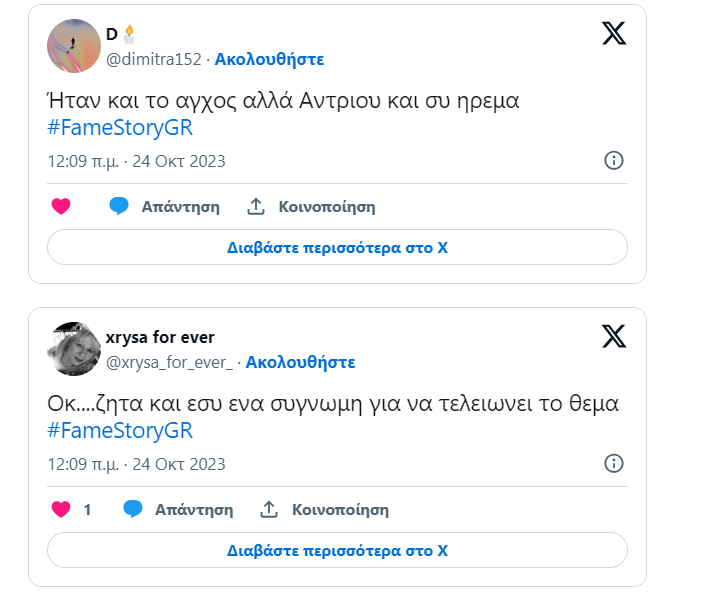The height and width of the screenshot is (598, 728).
Task: Open xrysa for ever's profile avatar
Action: click(73, 348)
